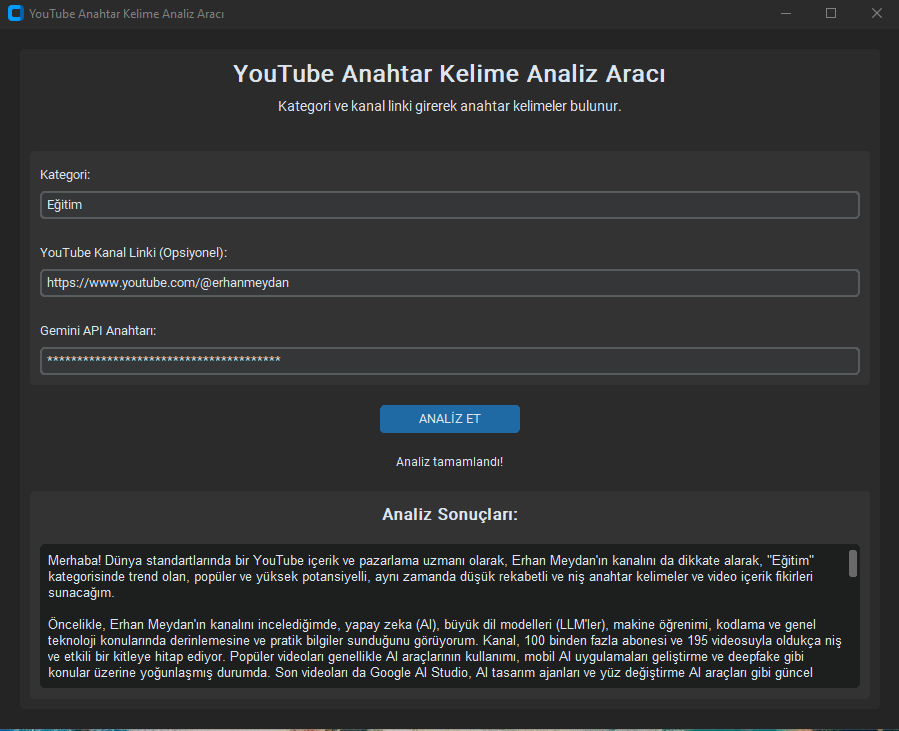Click the 'Gemini API Anahtarı:' label

pyautogui.click(x=98, y=331)
